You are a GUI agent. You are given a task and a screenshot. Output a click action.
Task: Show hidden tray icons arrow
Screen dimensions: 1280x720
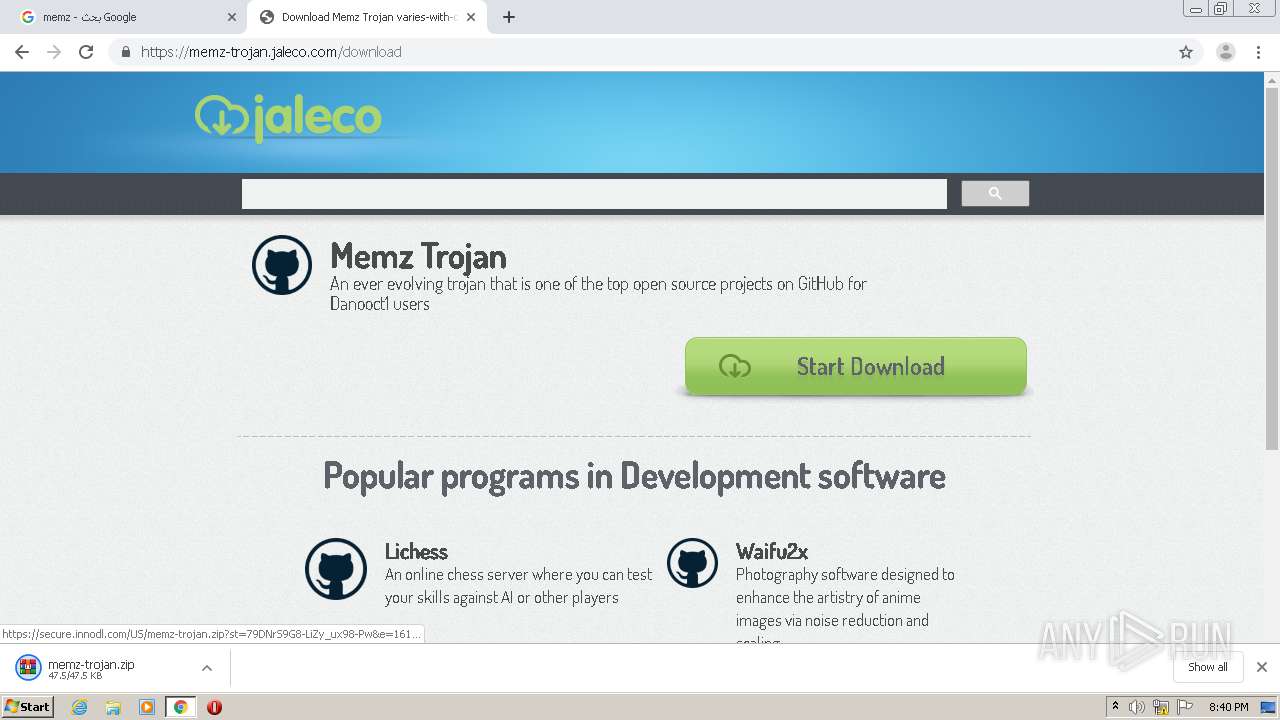(1115, 707)
